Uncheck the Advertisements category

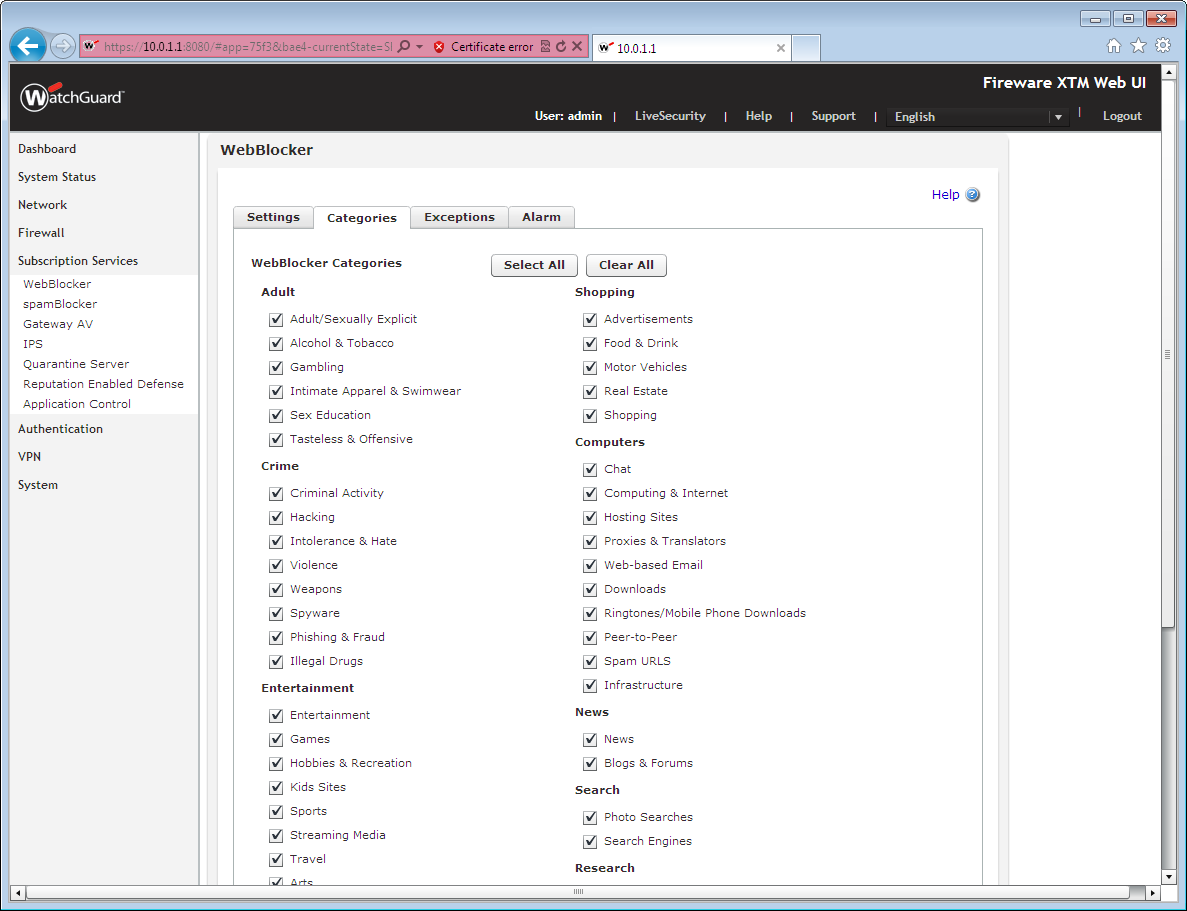pyautogui.click(x=590, y=320)
